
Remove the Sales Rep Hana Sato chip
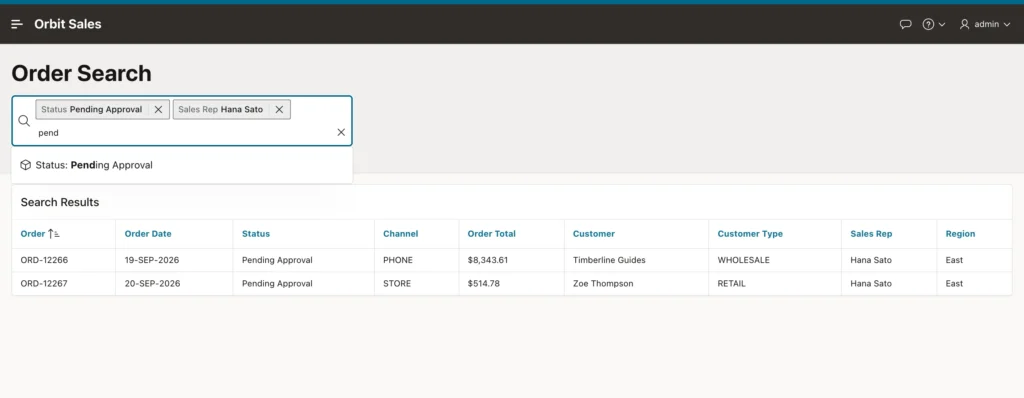[279, 110]
